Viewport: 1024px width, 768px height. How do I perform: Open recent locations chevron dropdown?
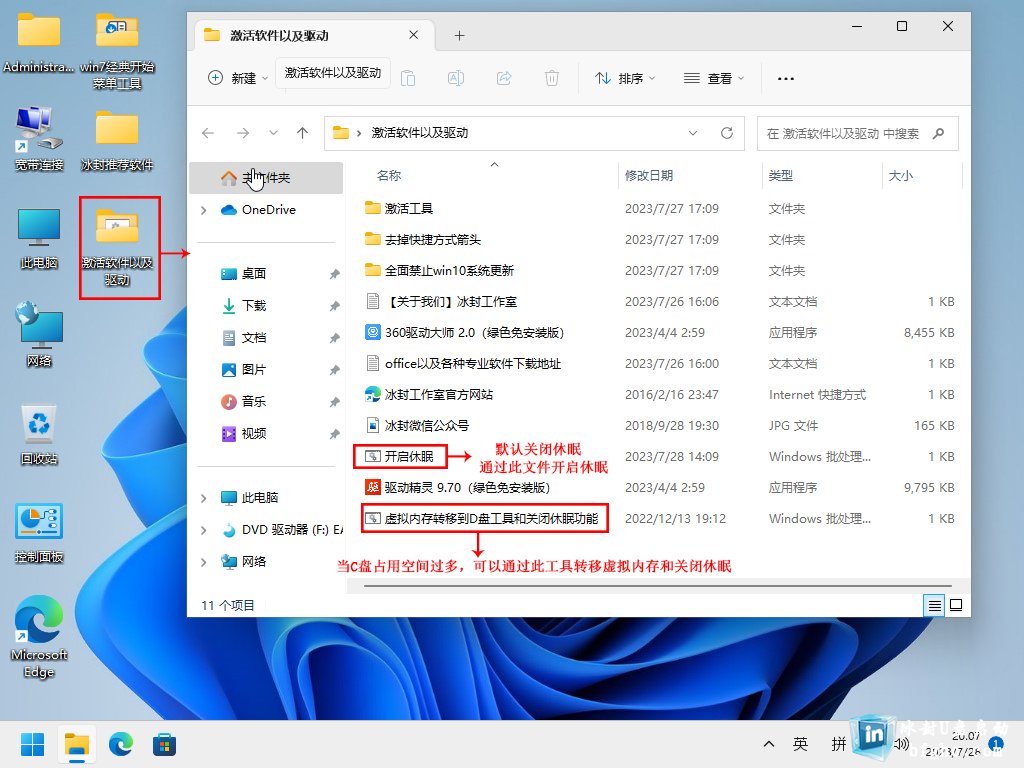click(274, 133)
